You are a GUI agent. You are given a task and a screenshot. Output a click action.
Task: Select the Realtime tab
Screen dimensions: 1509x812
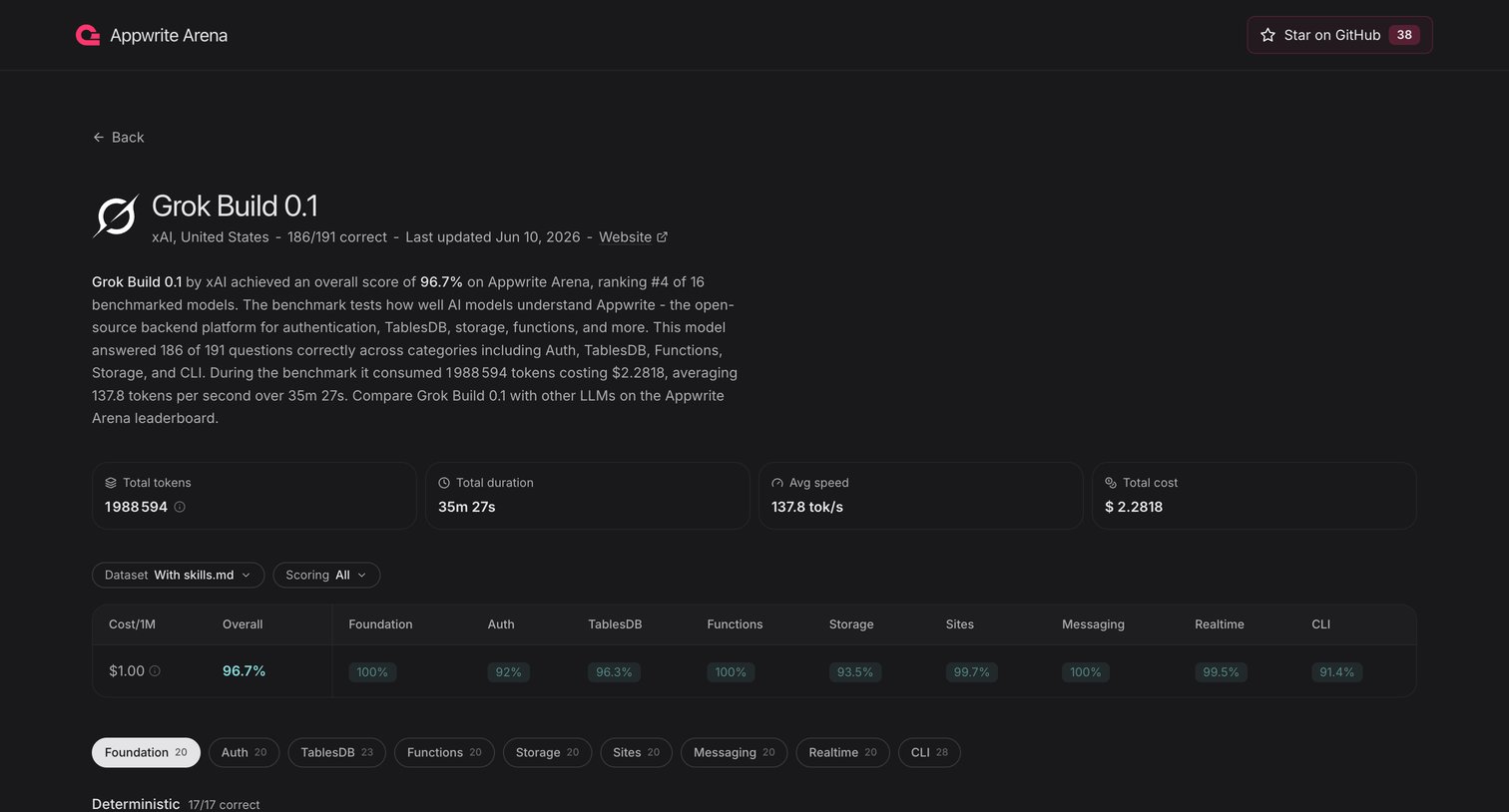(x=842, y=752)
